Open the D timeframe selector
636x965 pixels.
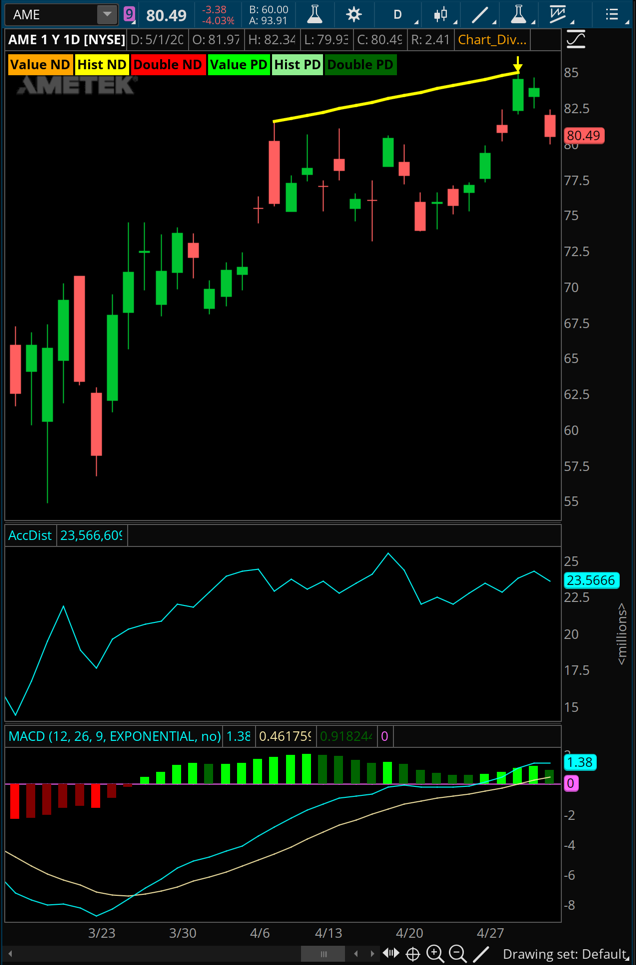[398, 14]
